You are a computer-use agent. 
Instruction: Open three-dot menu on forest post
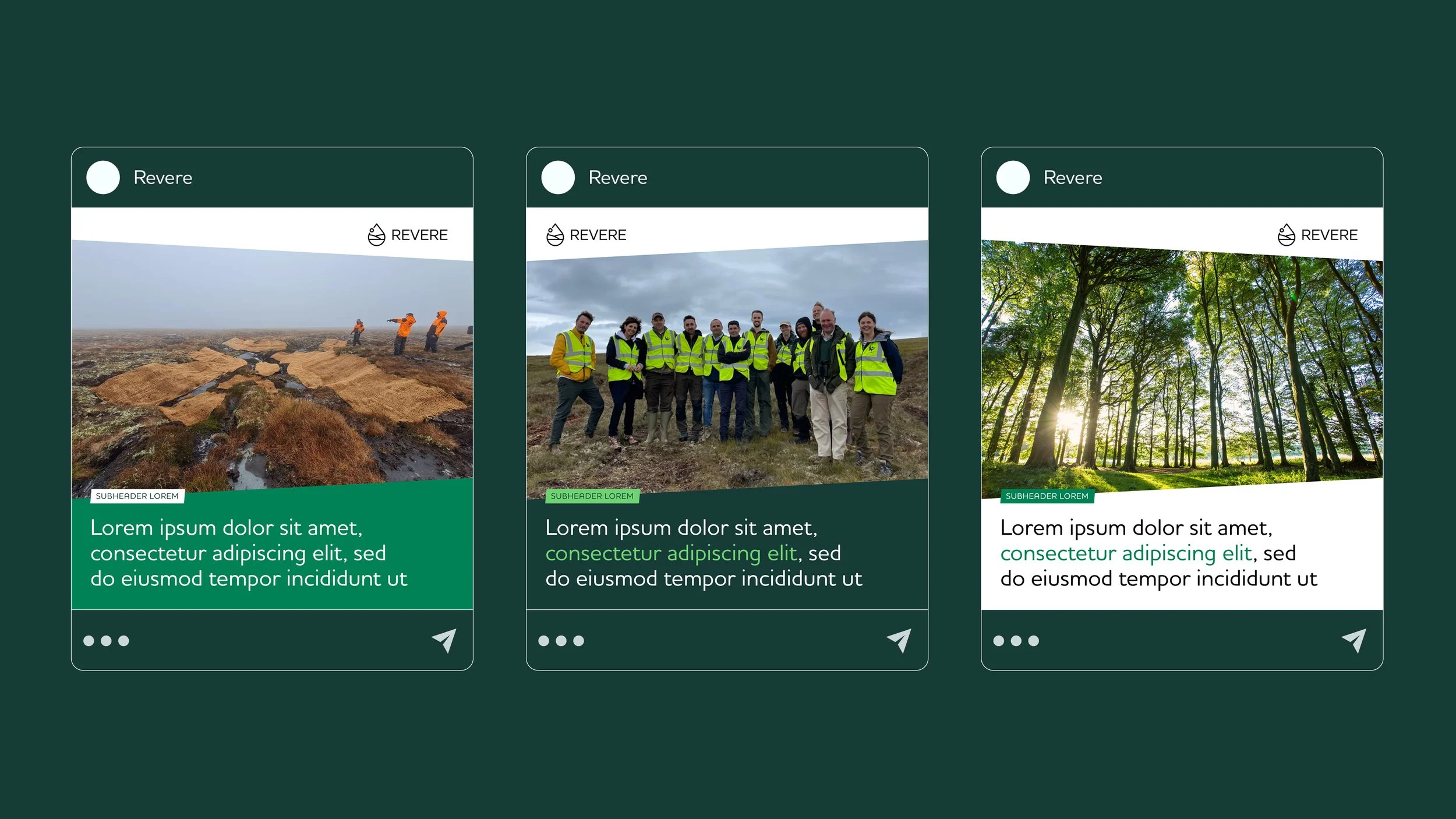pos(1016,641)
